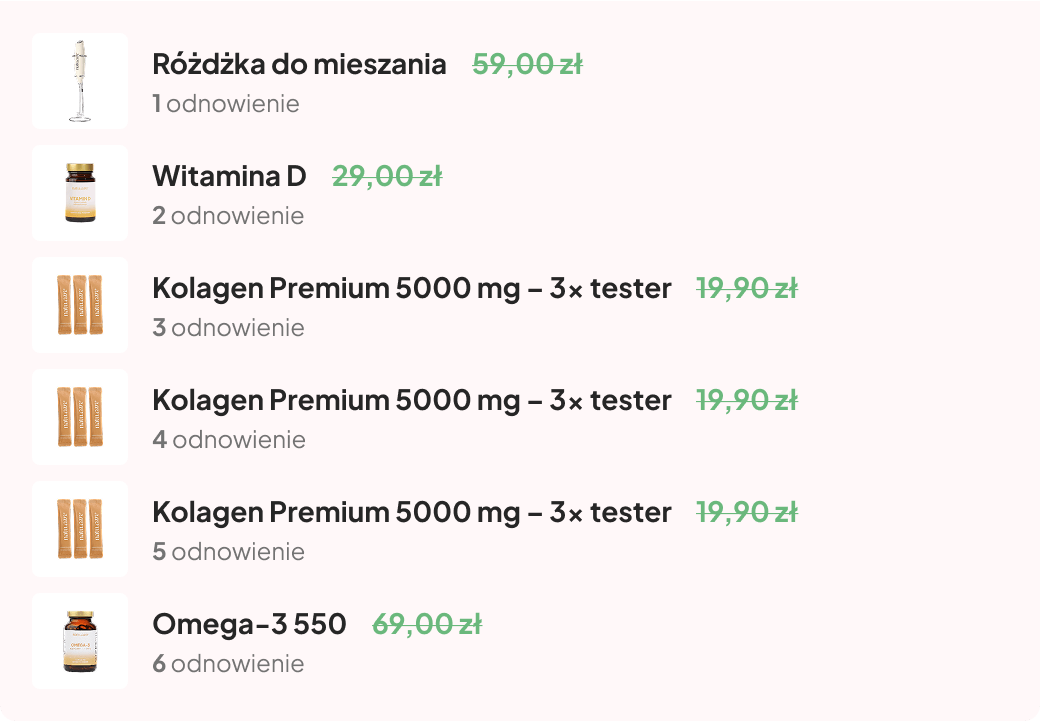Open the Różdżka do mieszania product title
The height and width of the screenshot is (721, 1040).
[x=299, y=64]
